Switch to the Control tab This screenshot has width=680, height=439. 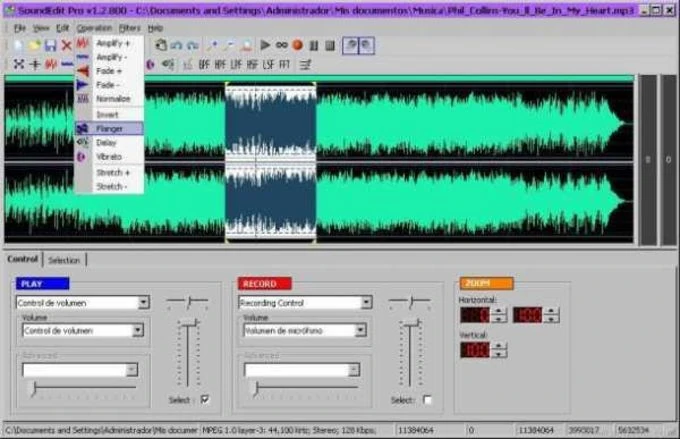point(23,259)
